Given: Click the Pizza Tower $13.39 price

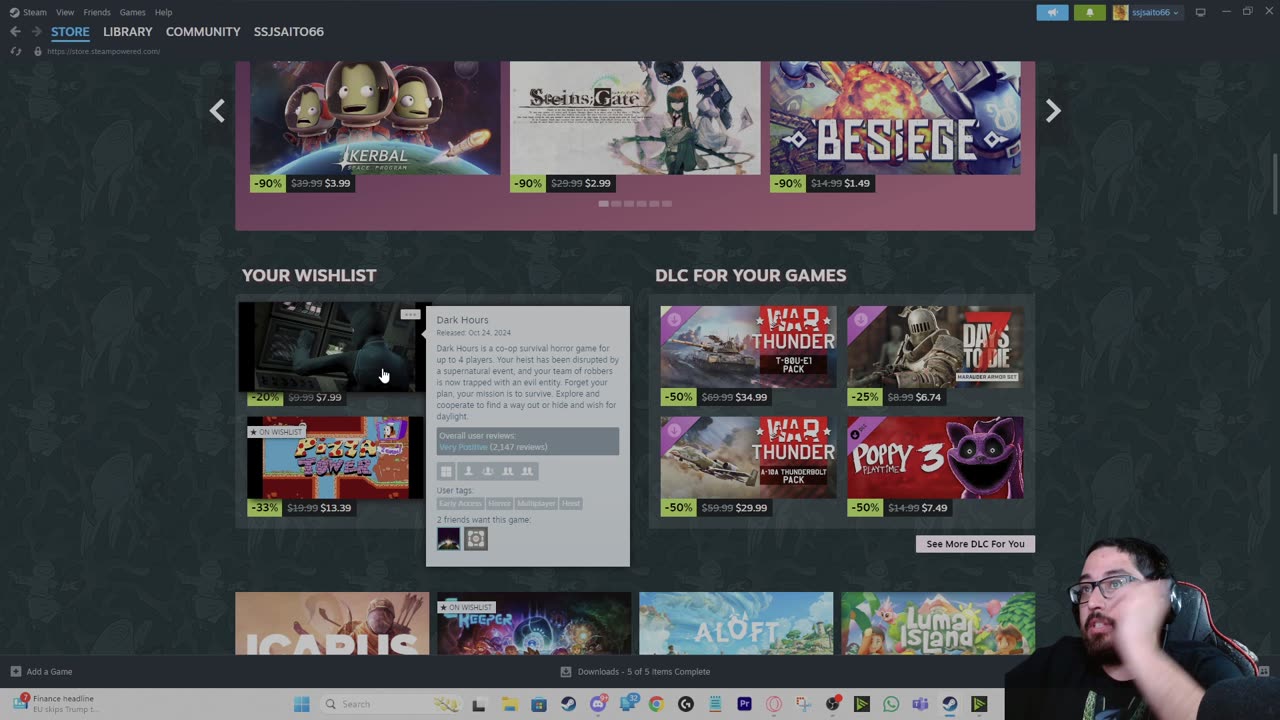Looking at the screenshot, I should 335,508.
